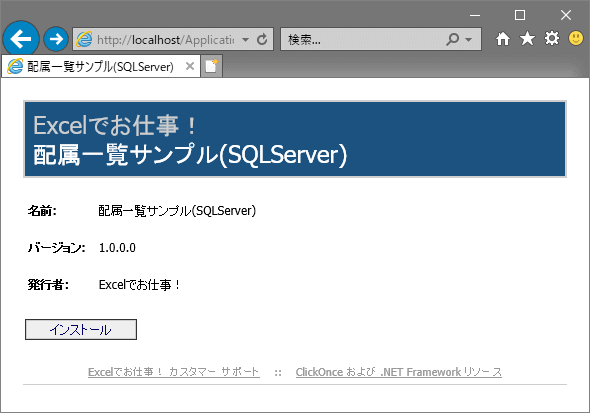The width and height of the screenshot is (590, 413).
Task: Click the magnifier search icon
Action: [x=452, y=39]
